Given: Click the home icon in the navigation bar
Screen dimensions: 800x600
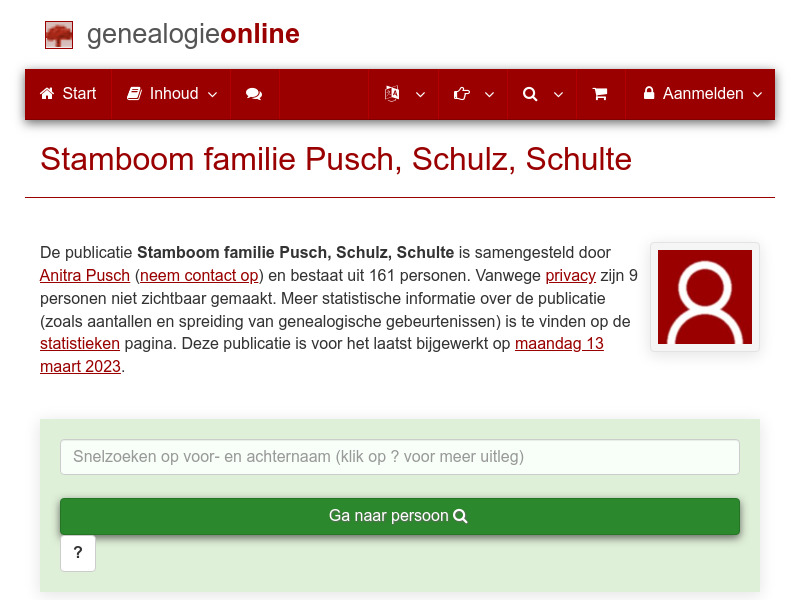Looking at the screenshot, I should pos(47,93).
